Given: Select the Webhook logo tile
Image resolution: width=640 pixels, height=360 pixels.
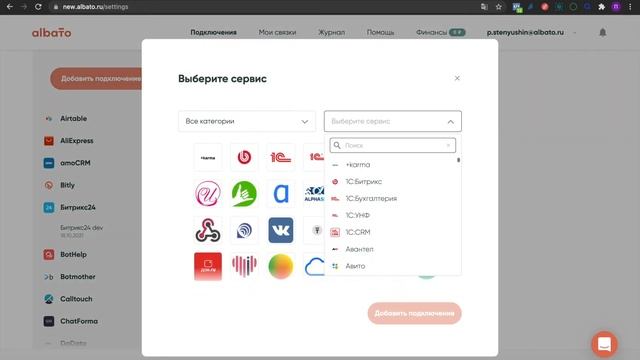Looking at the screenshot, I should click(208, 230).
